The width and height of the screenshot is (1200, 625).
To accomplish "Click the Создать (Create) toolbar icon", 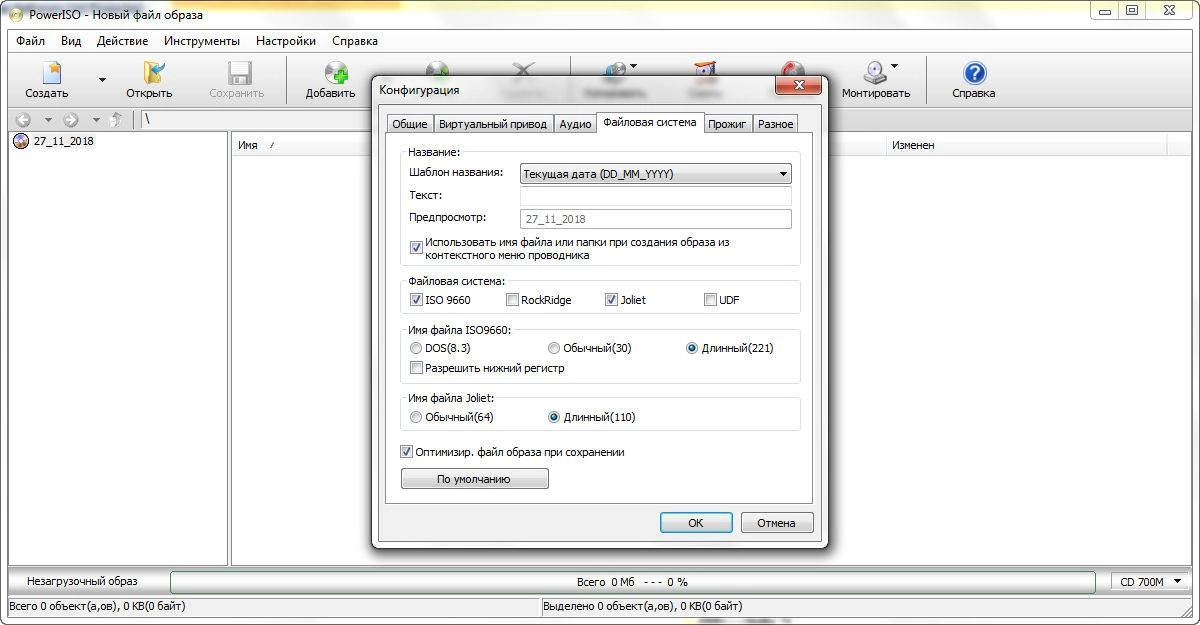I will coord(47,80).
